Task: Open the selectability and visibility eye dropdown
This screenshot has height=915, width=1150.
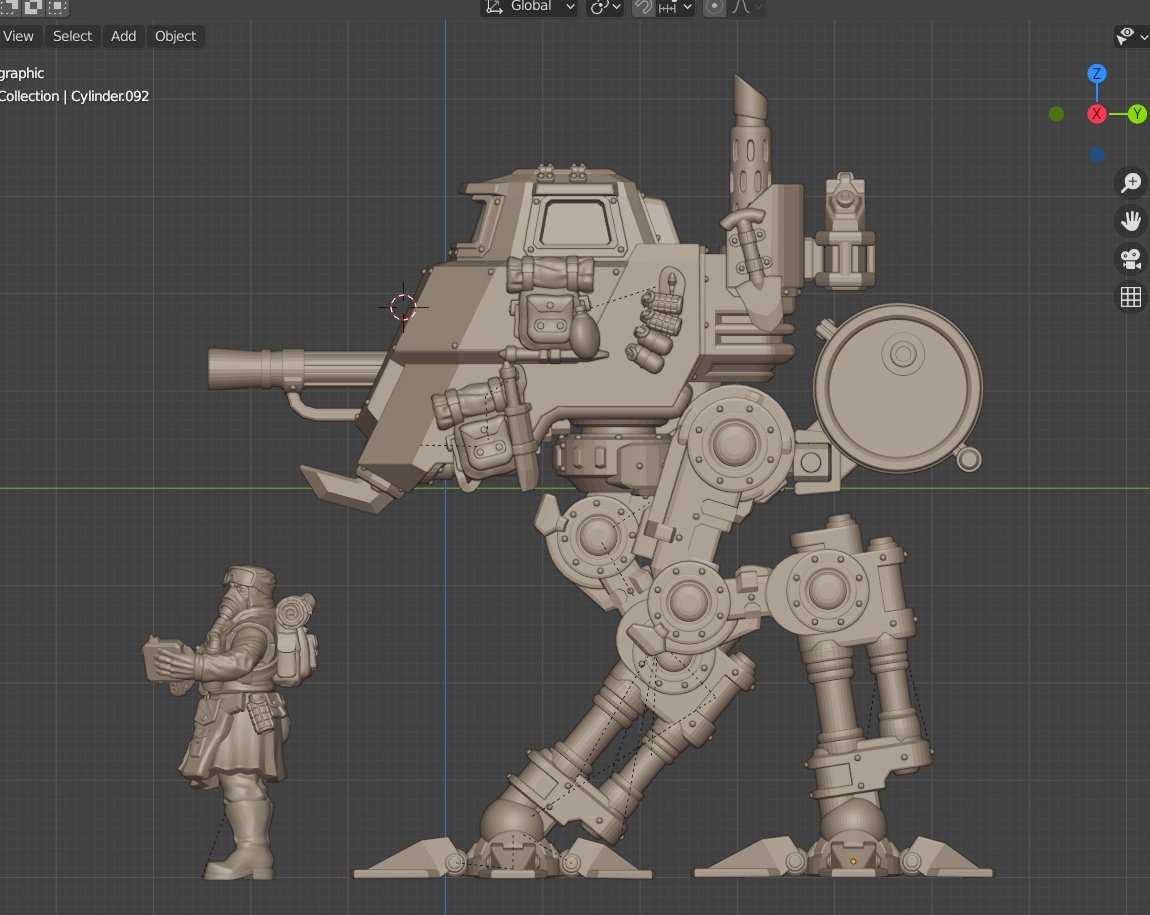Action: coord(1131,37)
